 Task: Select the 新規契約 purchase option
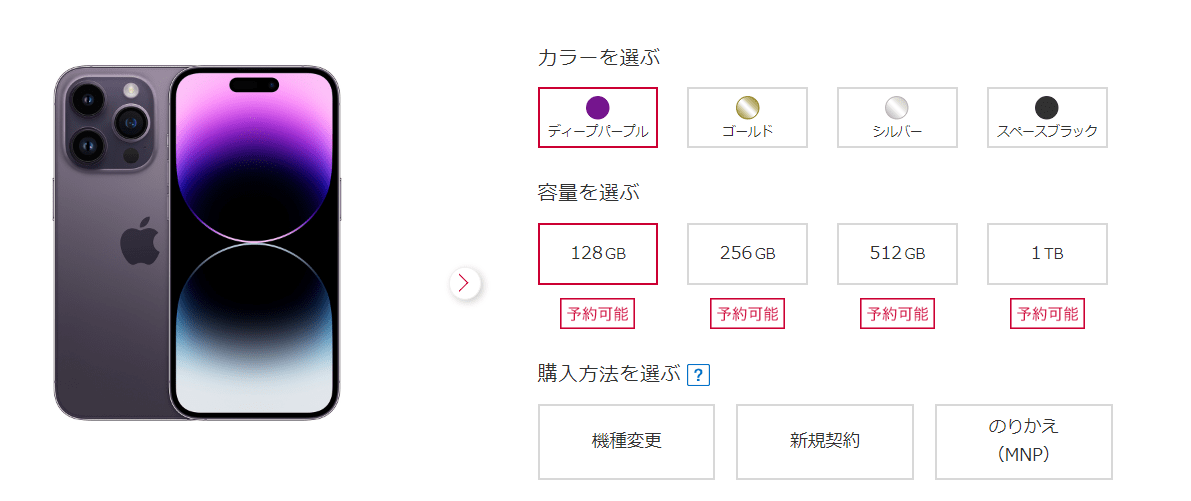click(825, 441)
